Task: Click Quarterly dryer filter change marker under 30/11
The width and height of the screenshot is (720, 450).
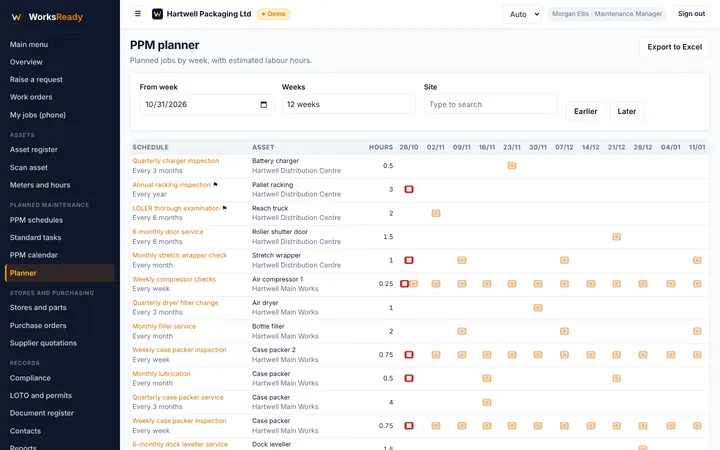Action: (538, 308)
